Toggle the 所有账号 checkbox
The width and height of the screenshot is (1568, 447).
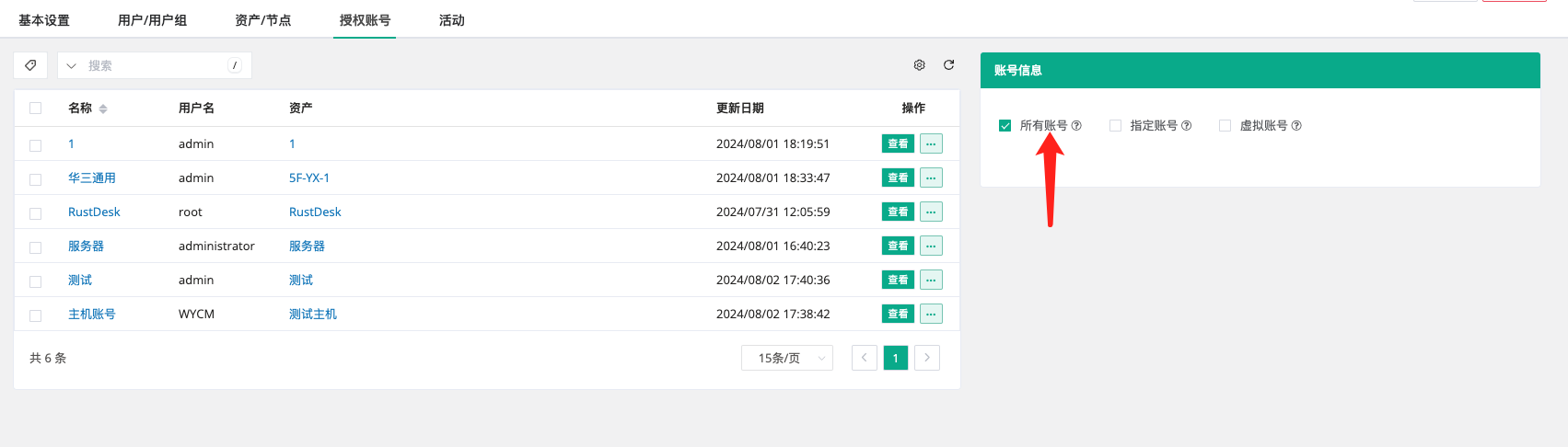[x=1005, y=126]
